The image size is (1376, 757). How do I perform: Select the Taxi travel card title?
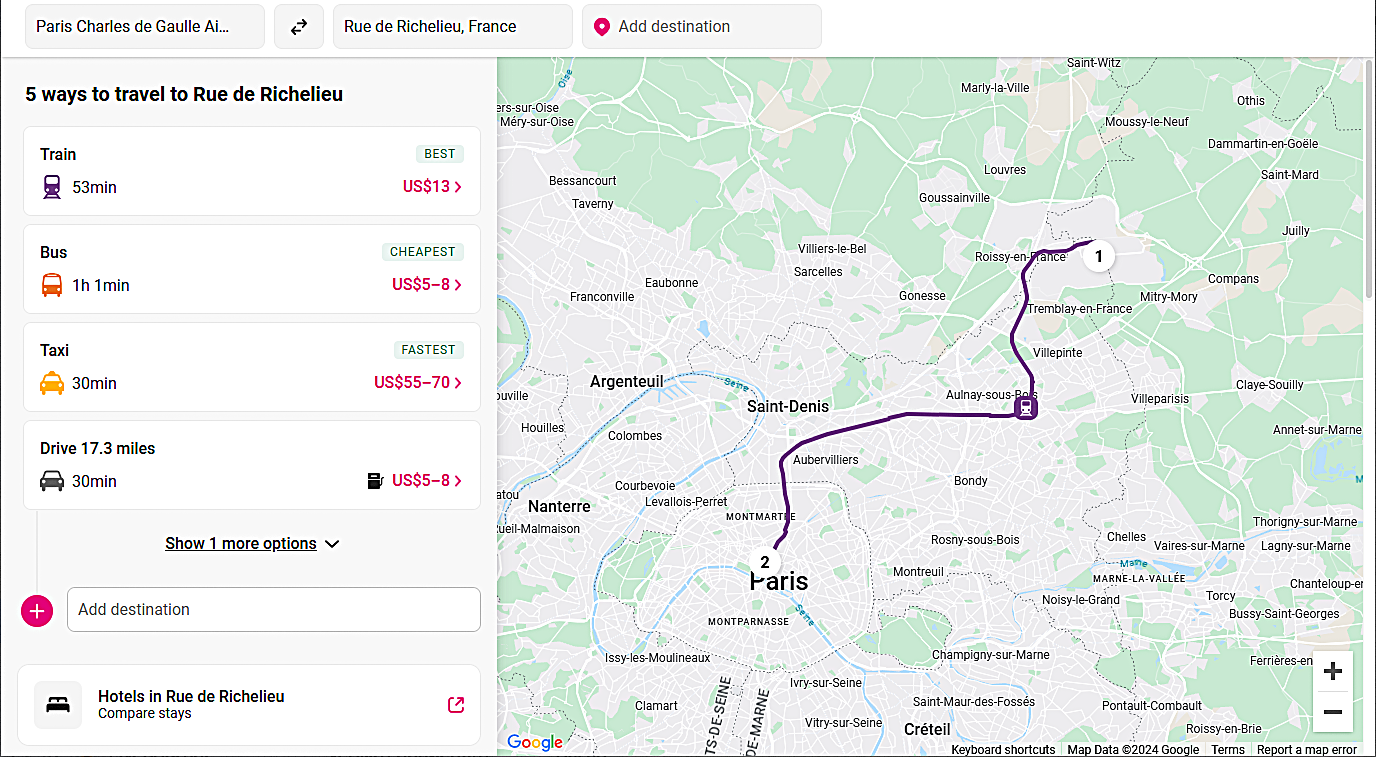pos(55,350)
